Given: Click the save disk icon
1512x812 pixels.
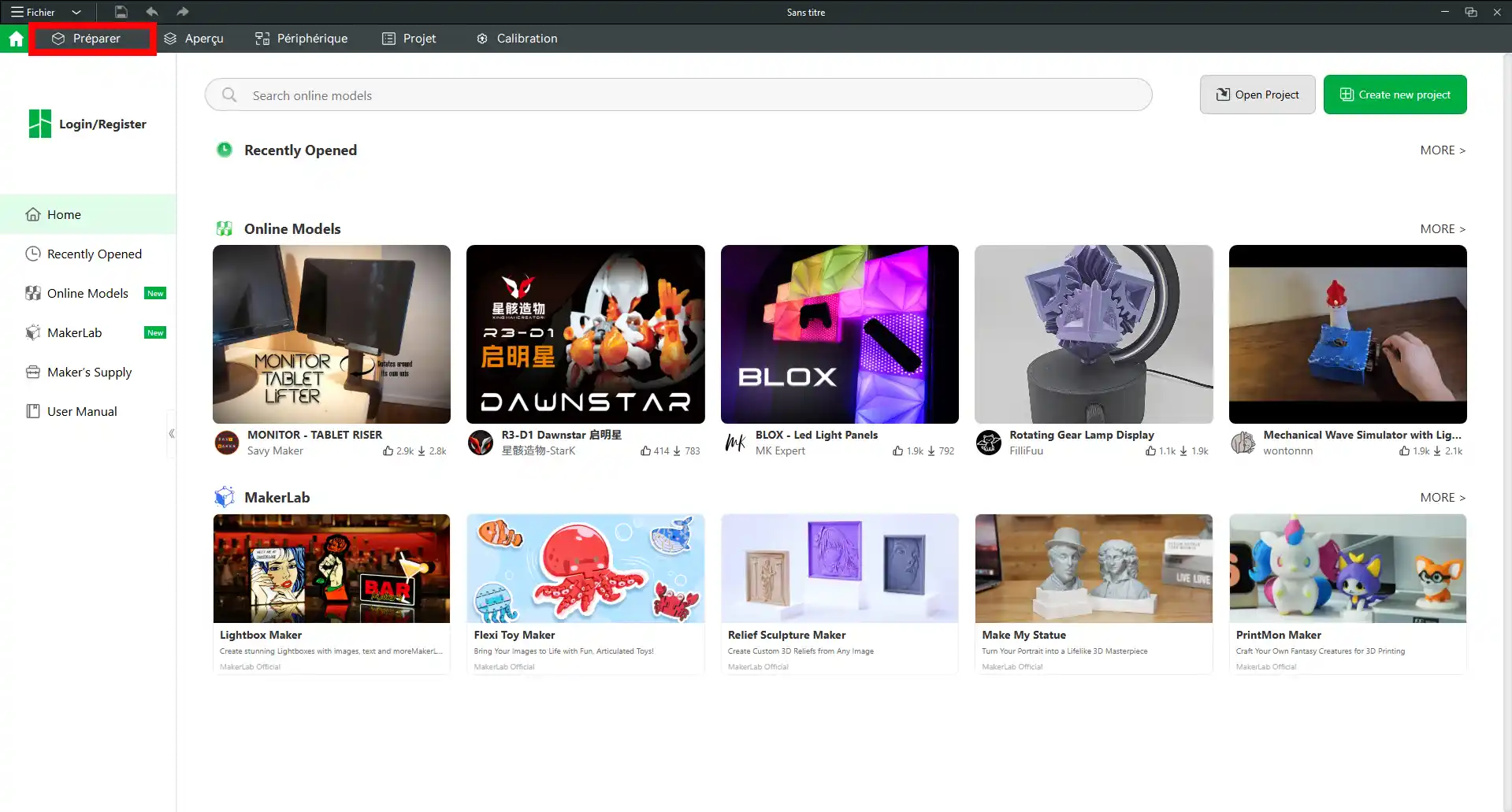Looking at the screenshot, I should (x=121, y=12).
